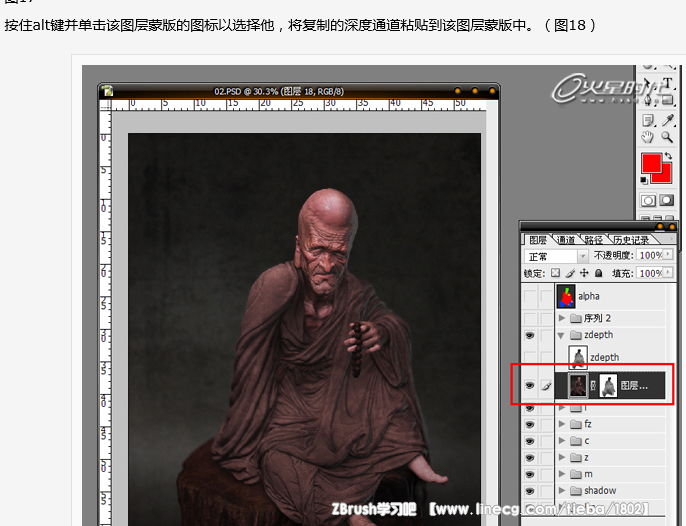This screenshot has width=686, height=526.
Task: Select the Notes tool
Action: [648, 120]
